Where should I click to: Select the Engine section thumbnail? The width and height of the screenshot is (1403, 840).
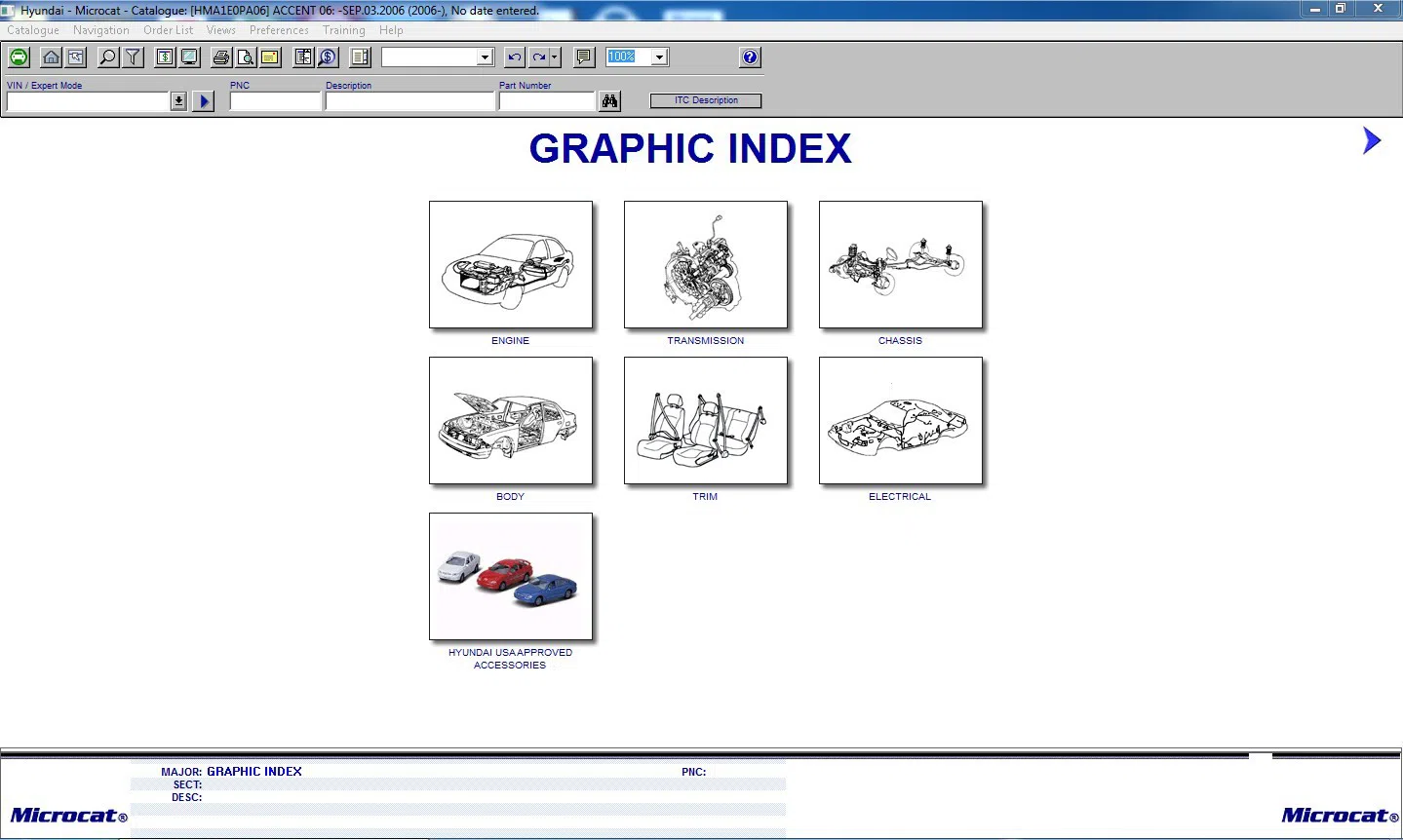511,265
